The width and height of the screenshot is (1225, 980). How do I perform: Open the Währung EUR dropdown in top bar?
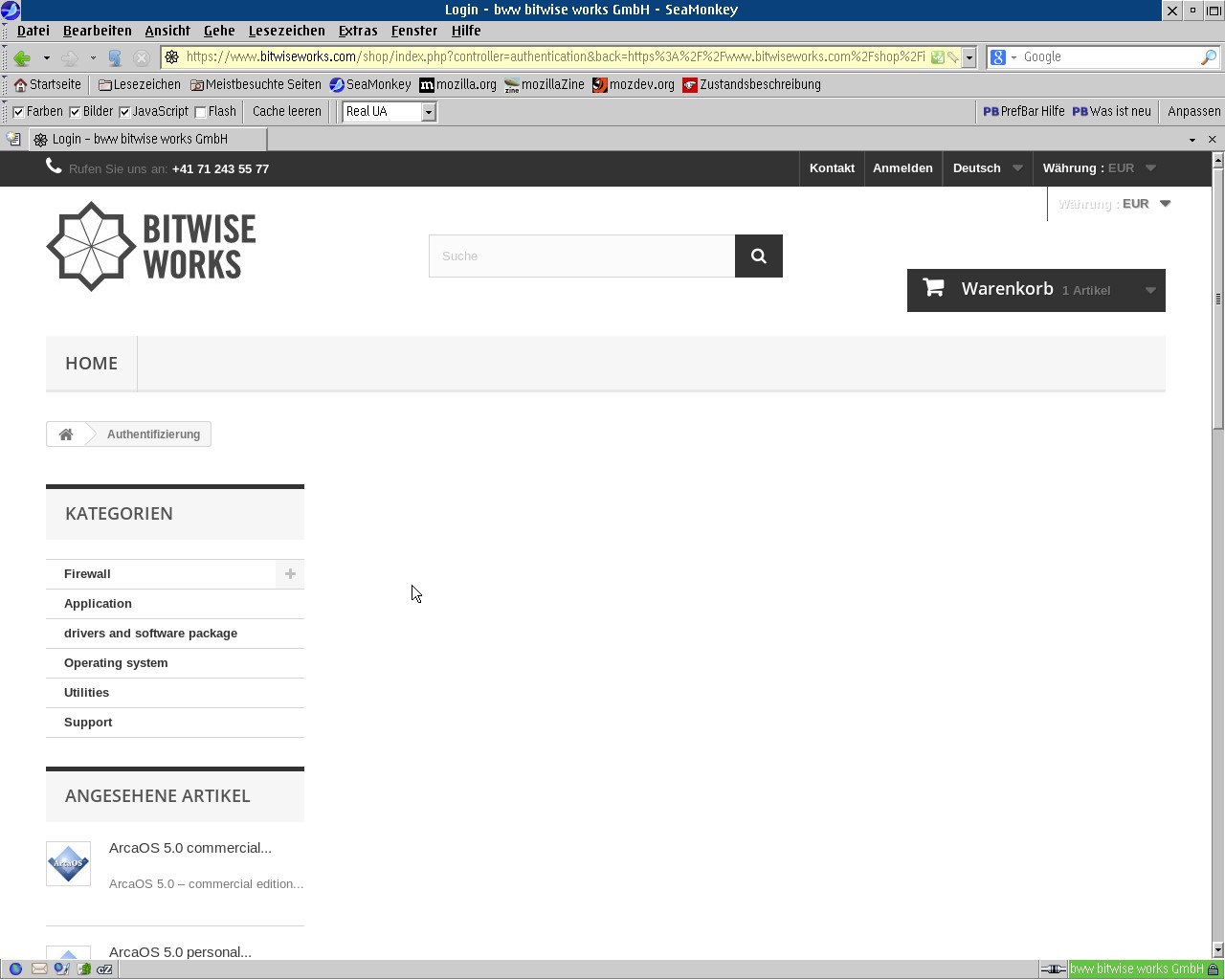(1100, 168)
